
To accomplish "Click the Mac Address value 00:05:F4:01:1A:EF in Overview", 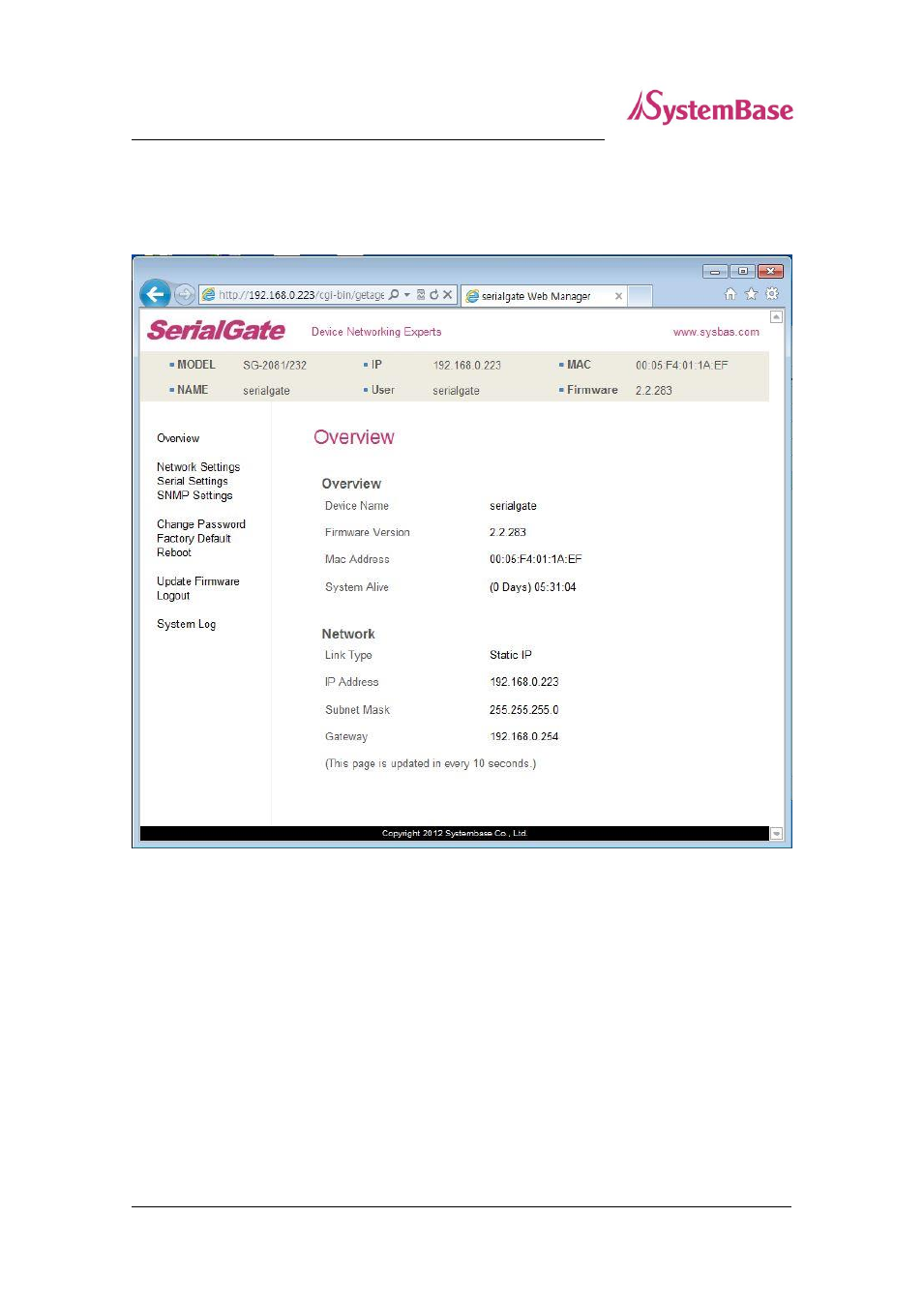I will (x=536, y=559).
